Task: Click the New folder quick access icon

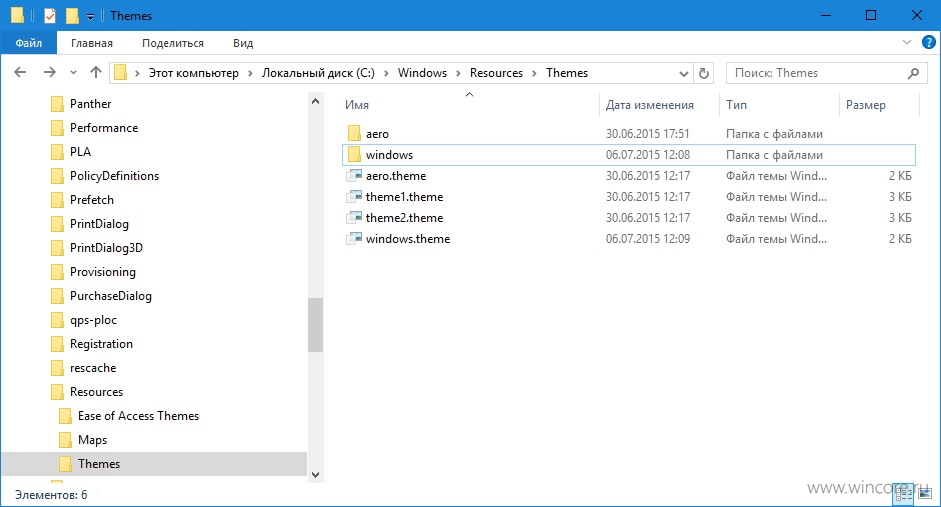Action: click(x=72, y=16)
